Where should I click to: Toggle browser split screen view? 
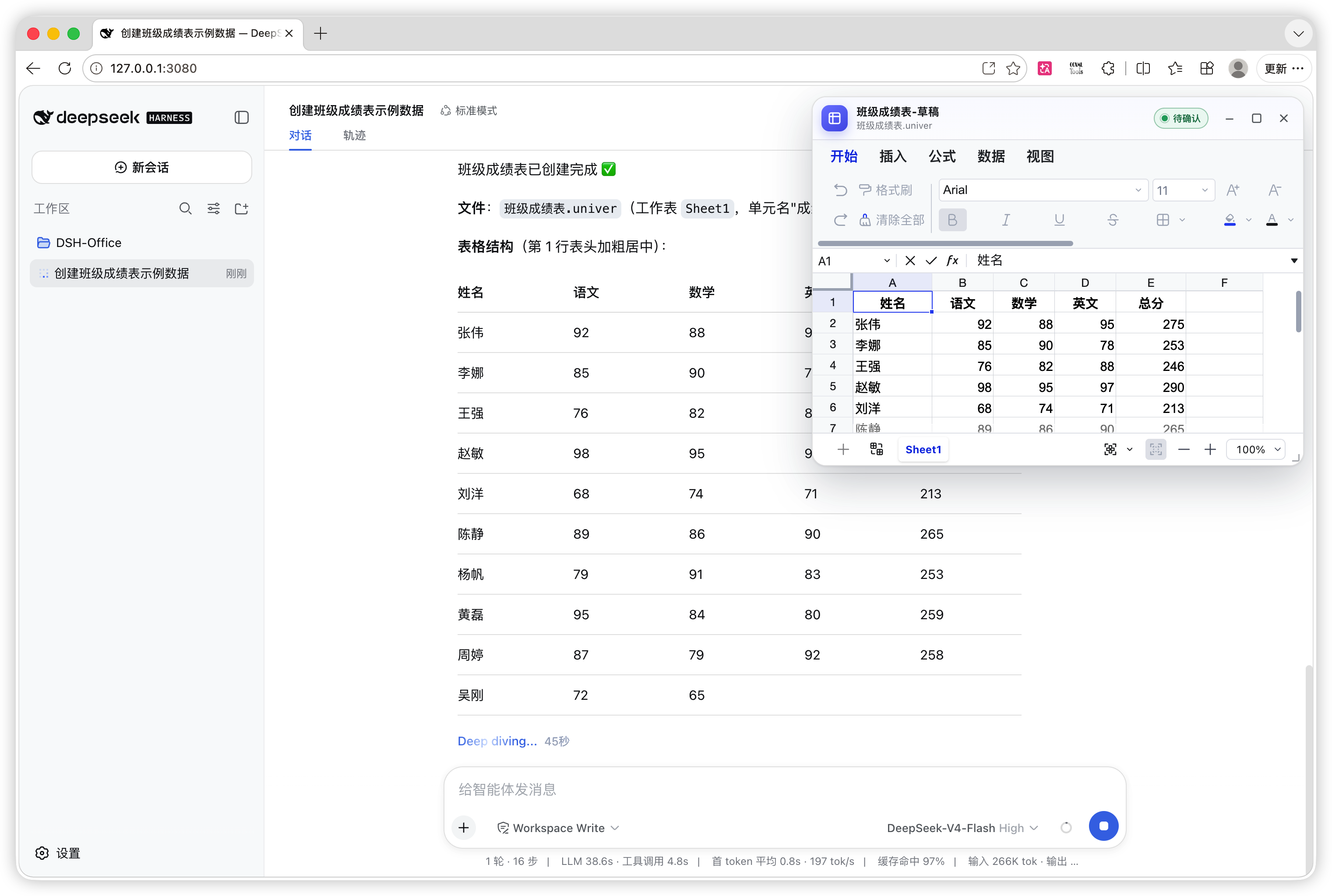pyautogui.click(x=1143, y=69)
